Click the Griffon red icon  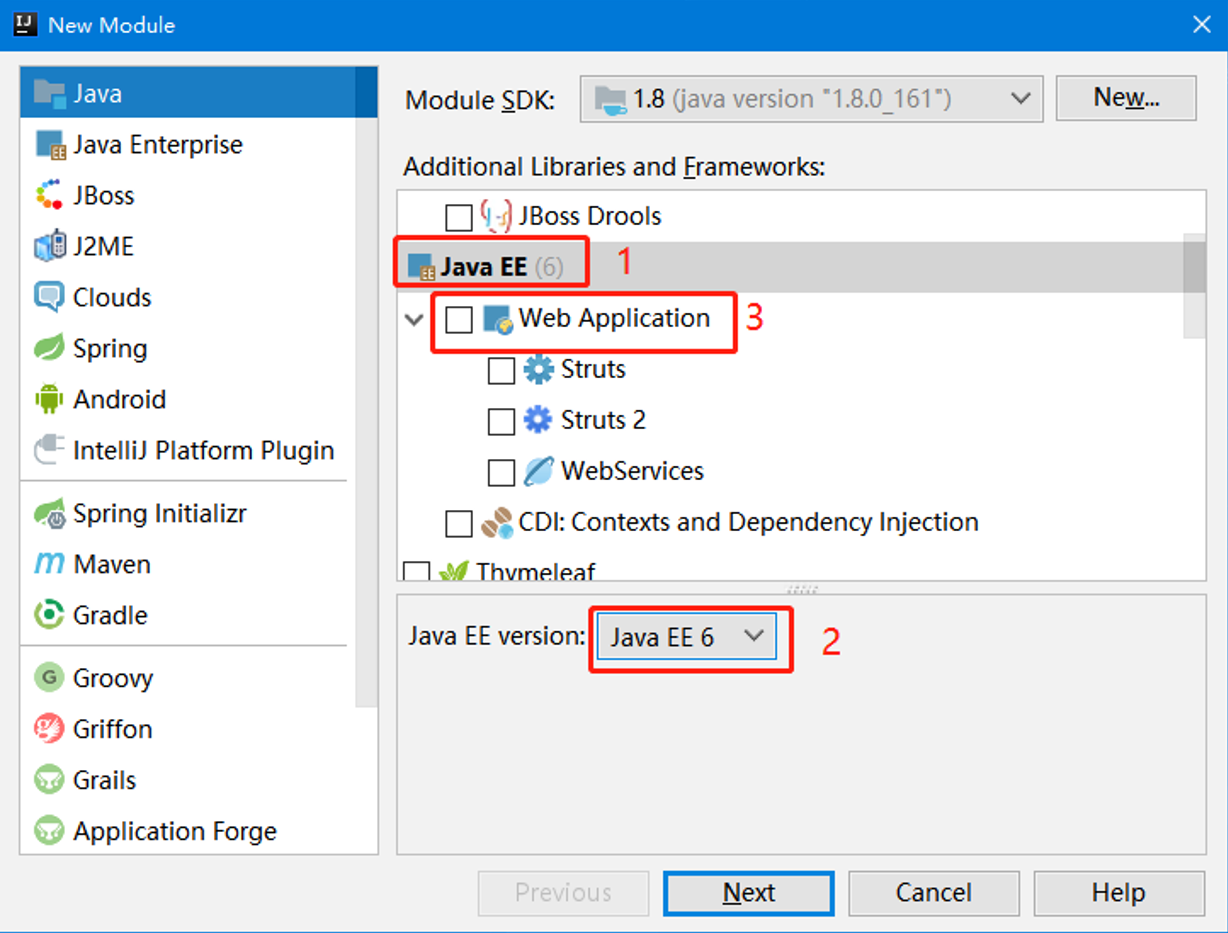coord(49,729)
